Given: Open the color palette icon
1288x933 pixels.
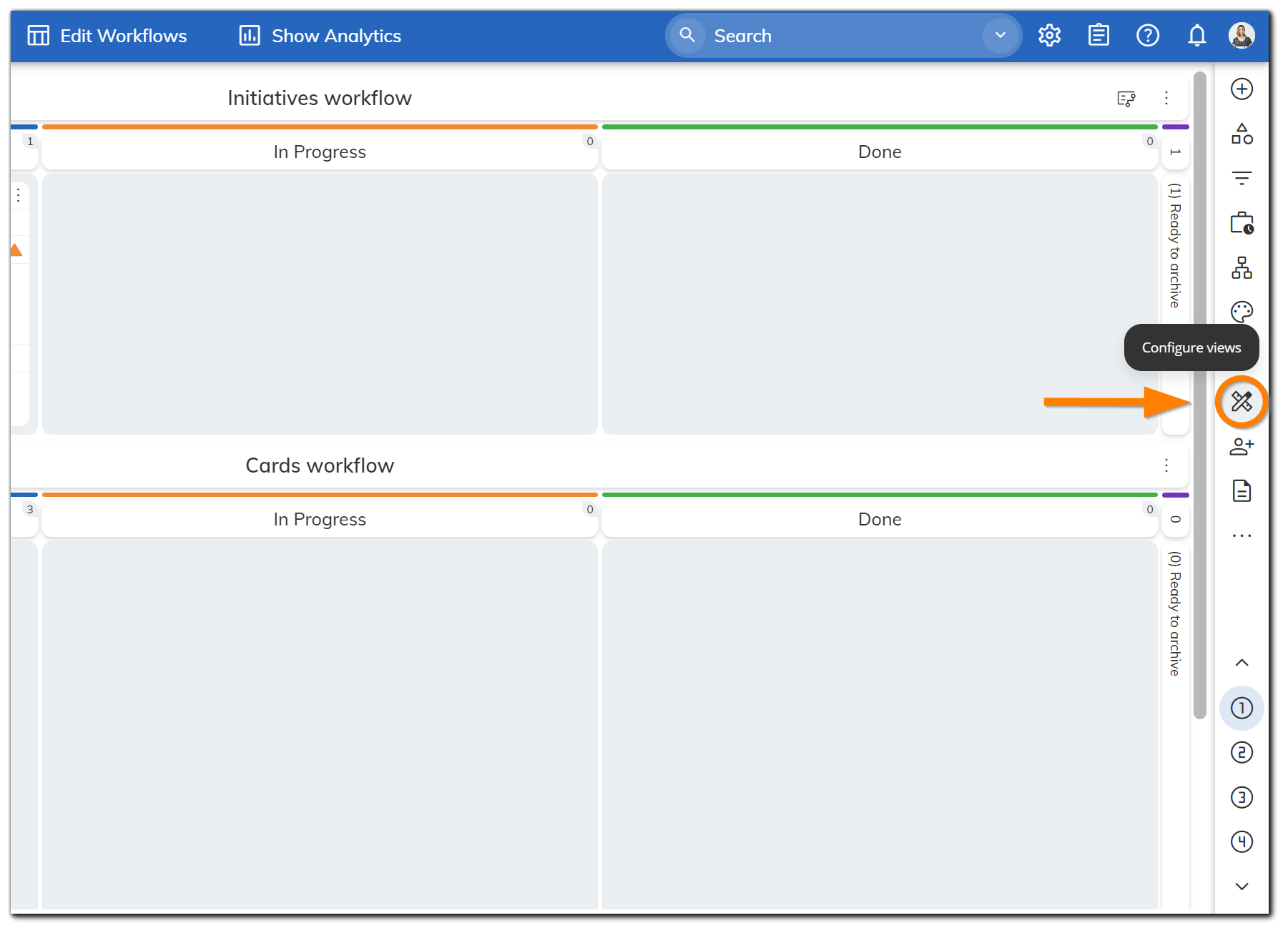Looking at the screenshot, I should [x=1242, y=312].
